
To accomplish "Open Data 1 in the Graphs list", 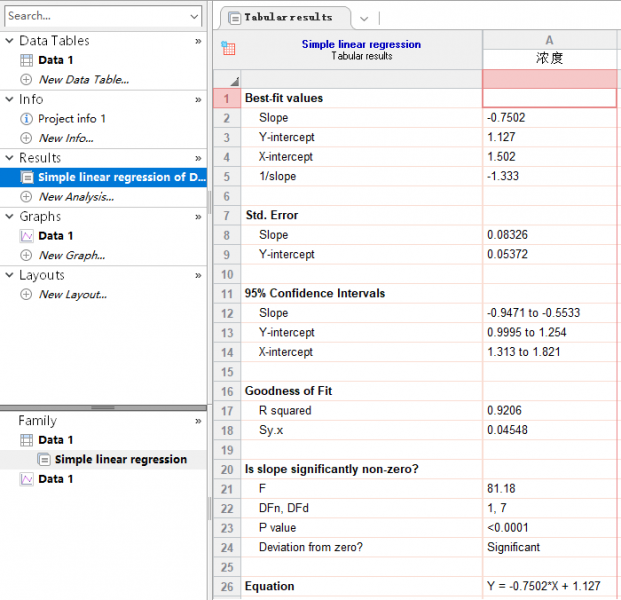I will [56, 236].
